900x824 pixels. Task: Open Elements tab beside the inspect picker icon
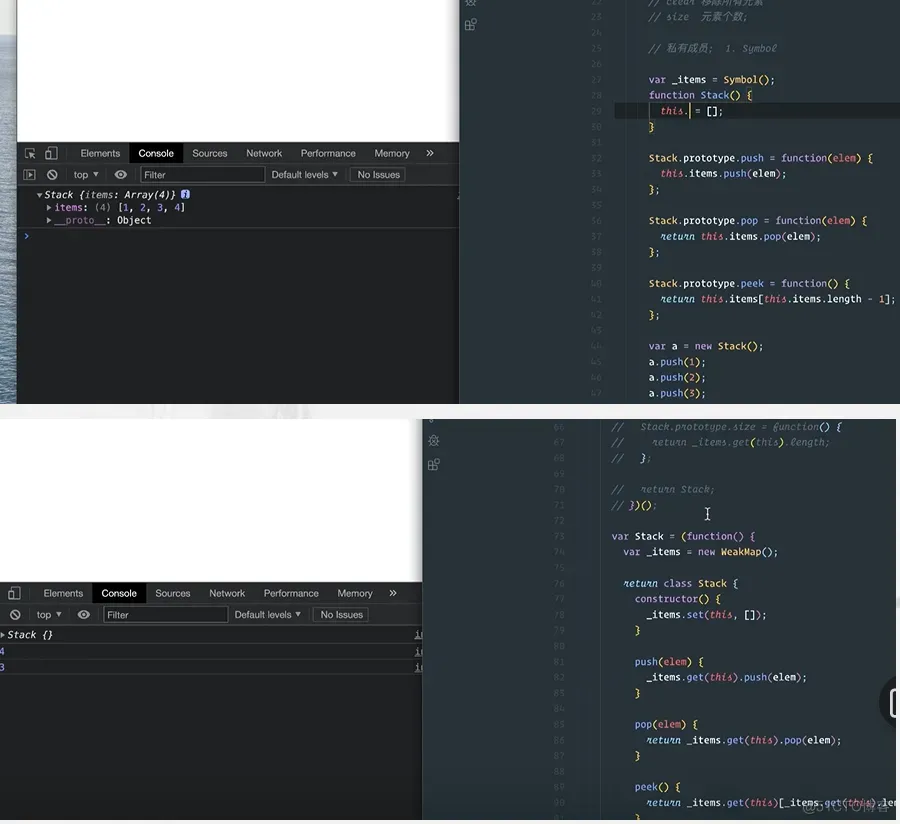click(100, 153)
